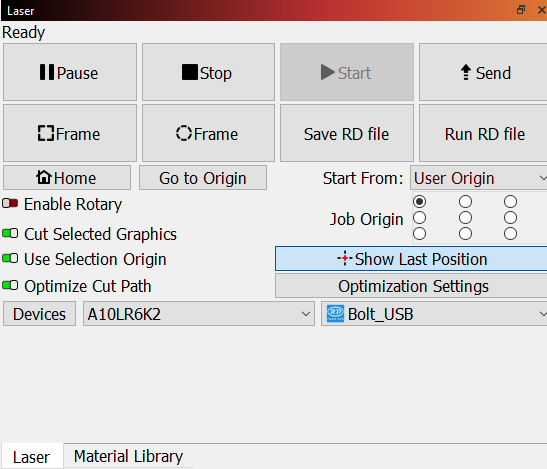This screenshot has width=547, height=469.
Task: Stop the running laser job
Action: (208, 72)
